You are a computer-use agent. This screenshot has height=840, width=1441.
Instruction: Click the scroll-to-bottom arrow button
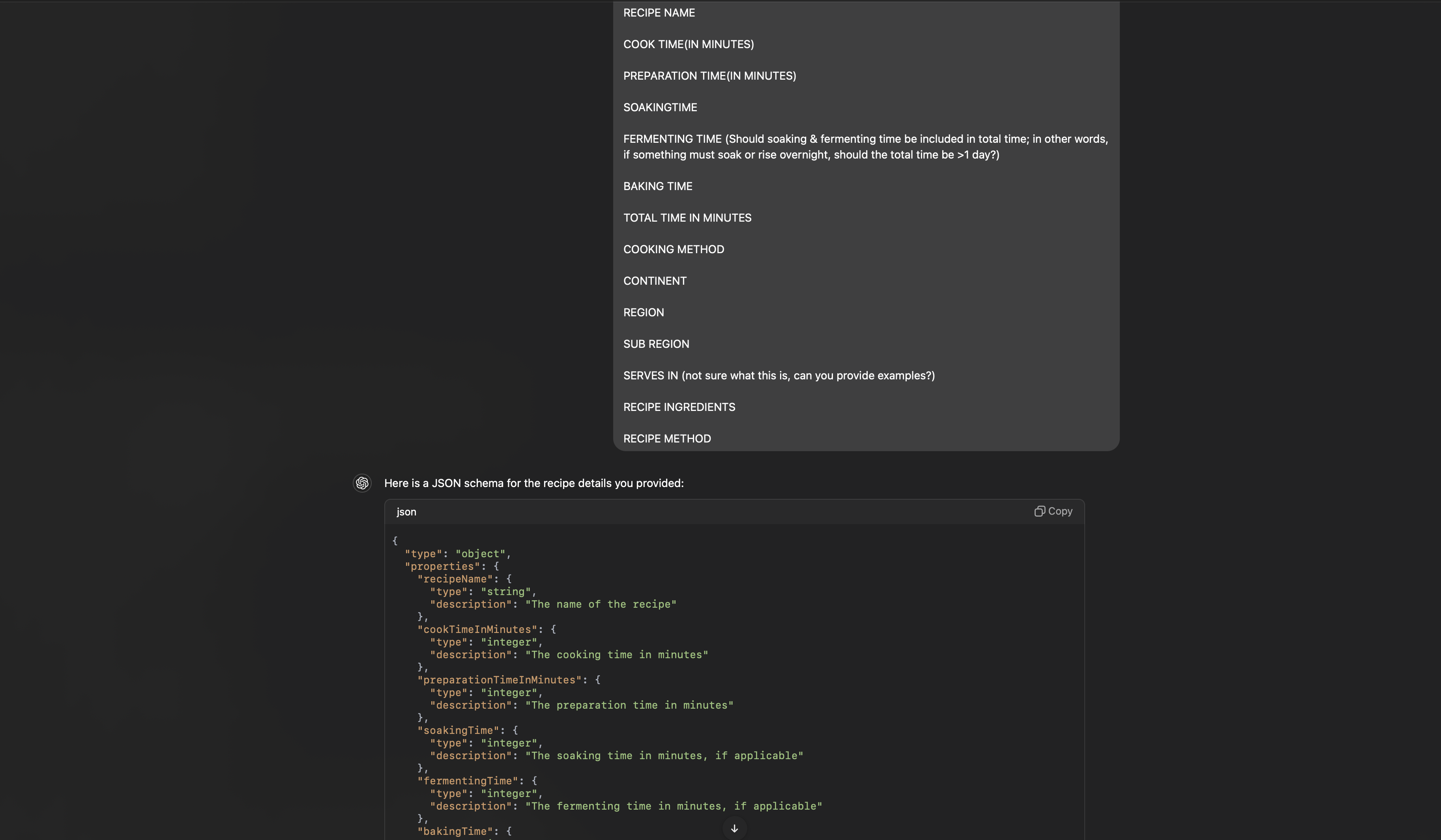(734, 829)
